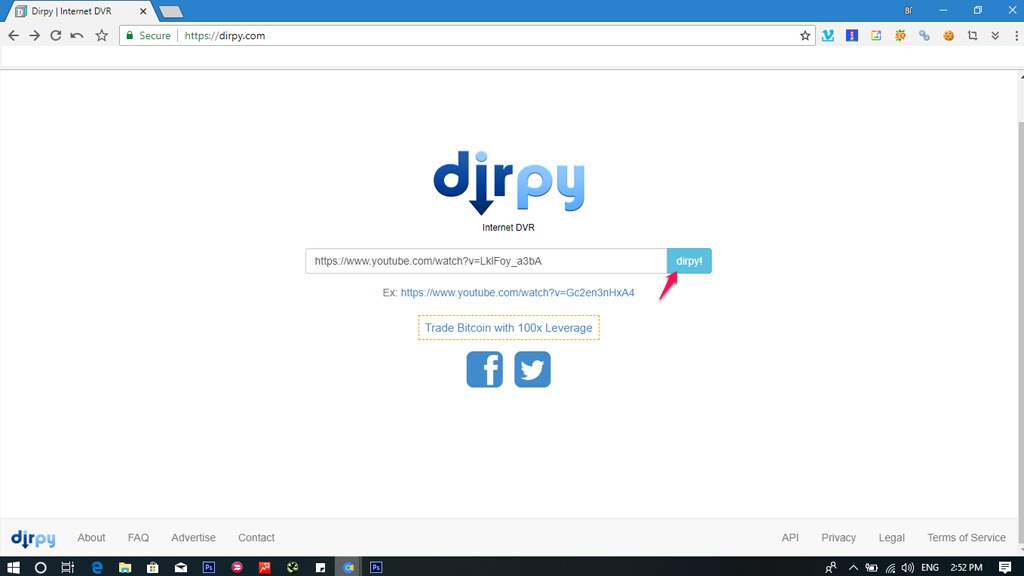The image size is (1024, 576).
Task: Expand hidden extensions with double chevron
Action: click(x=995, y=35)
